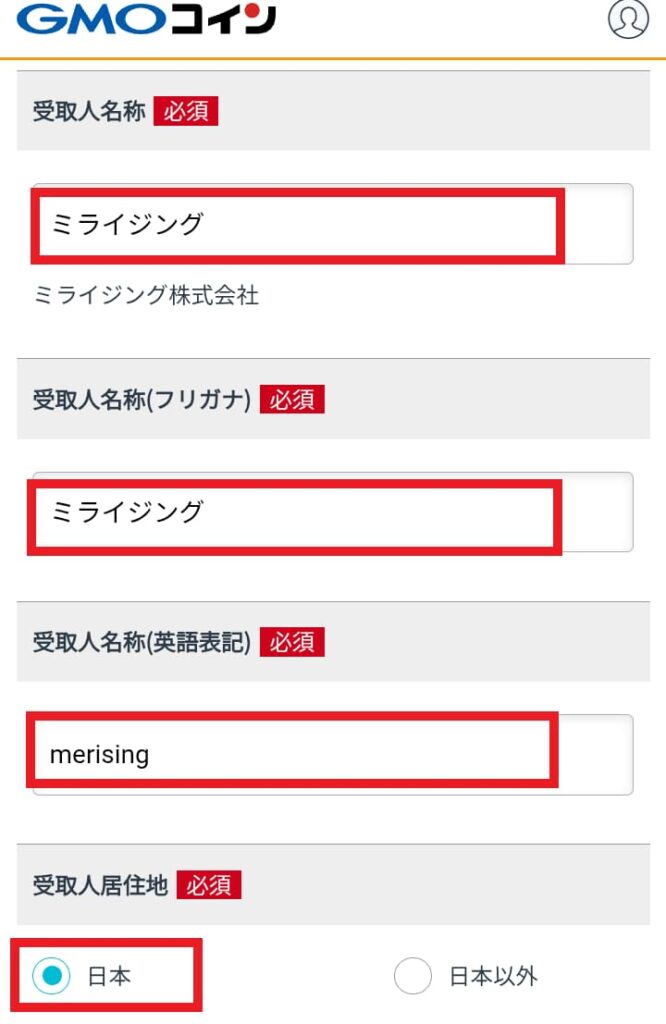This screenshot has height=1024, width=666.
Task: Click the 受取人名称(英語表記) section header
Action: click(x=333, y=641)
